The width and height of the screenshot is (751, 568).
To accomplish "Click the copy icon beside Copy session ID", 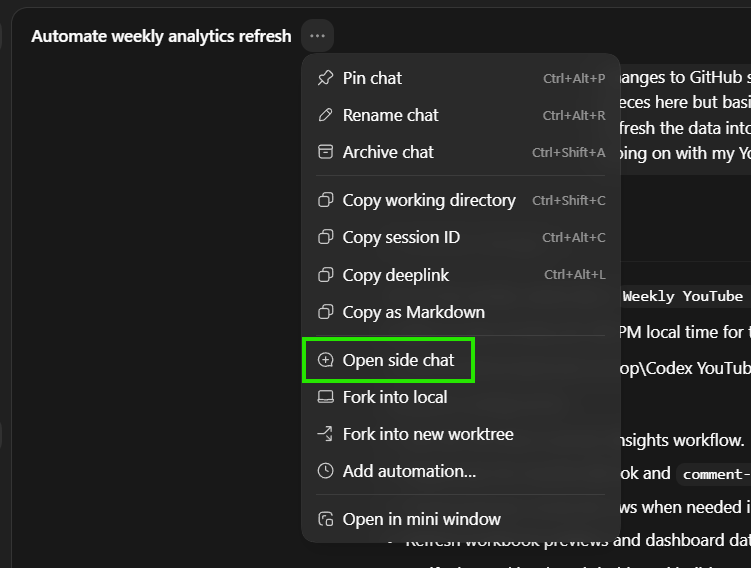I will click(x=326, y=237).
